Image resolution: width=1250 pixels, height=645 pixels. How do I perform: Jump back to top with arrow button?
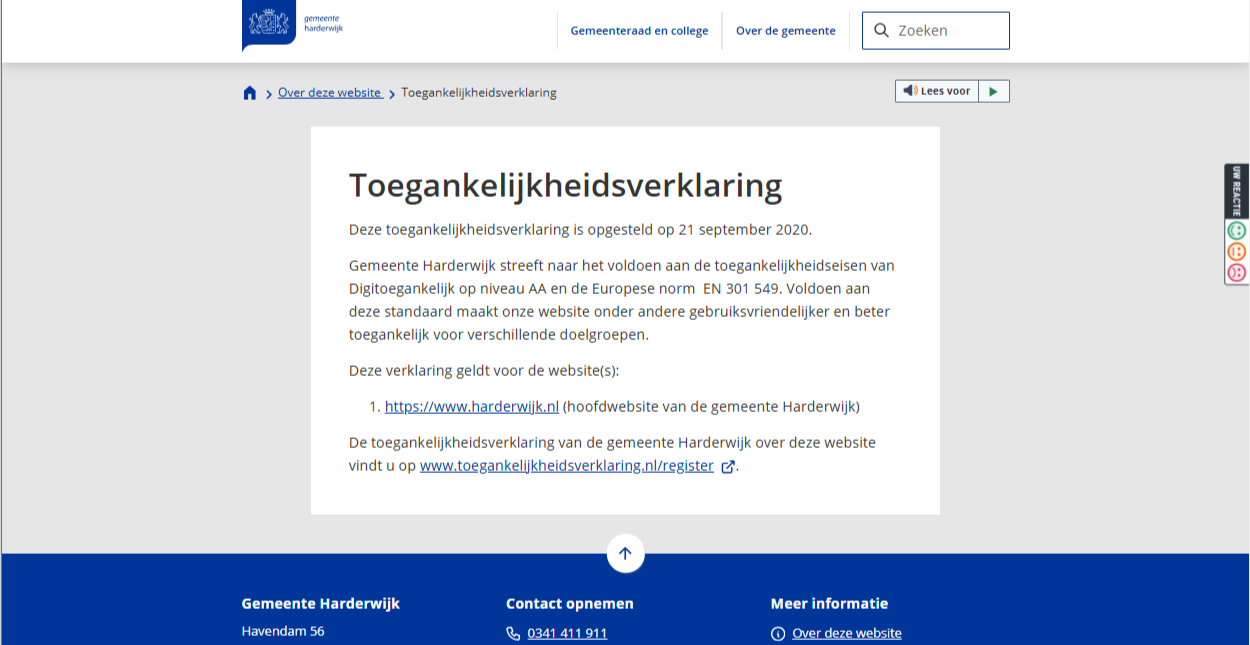625,553
